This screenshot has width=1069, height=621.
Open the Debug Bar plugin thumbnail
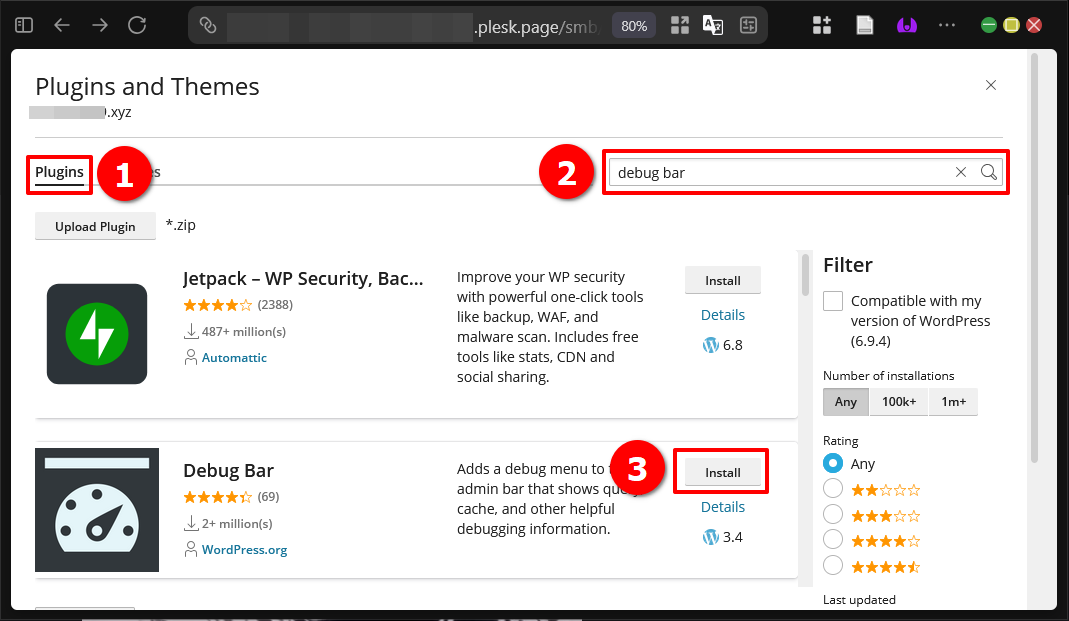click(x=97, y=510)
